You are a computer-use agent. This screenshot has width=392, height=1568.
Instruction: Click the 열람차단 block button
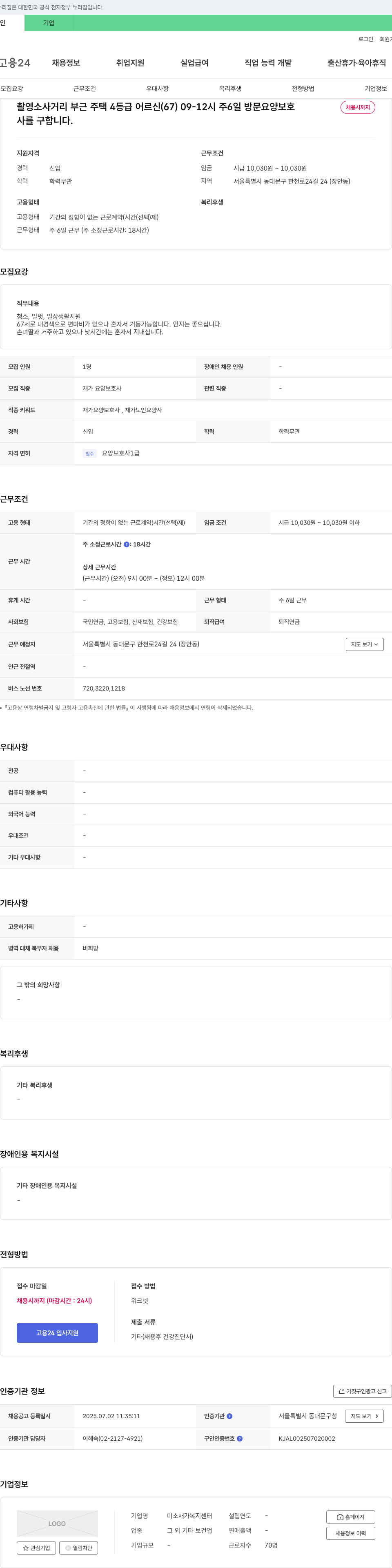click(x=78, y=1547)
